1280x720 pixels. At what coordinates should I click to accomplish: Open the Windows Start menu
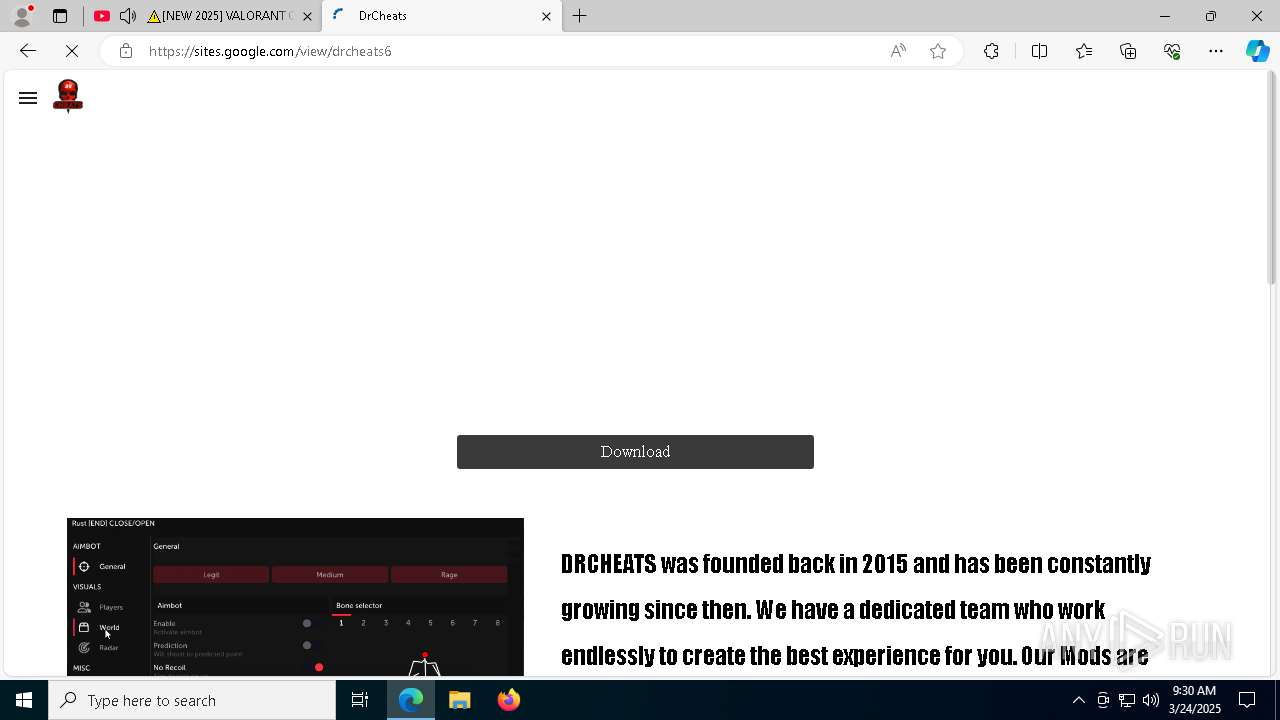tap(24, 700)
